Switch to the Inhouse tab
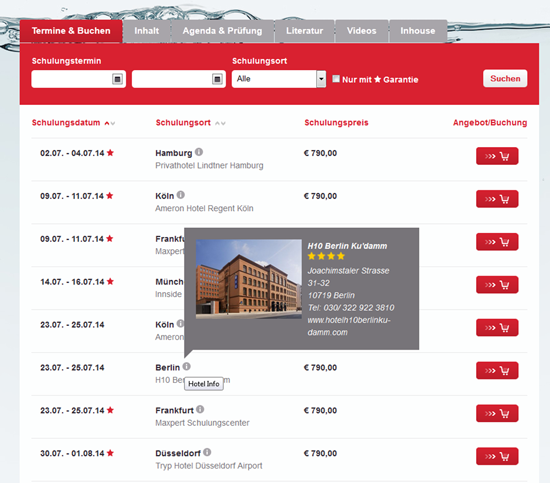Screen dimensions: 550x483 pyautogui.click(x=418, y=31)
